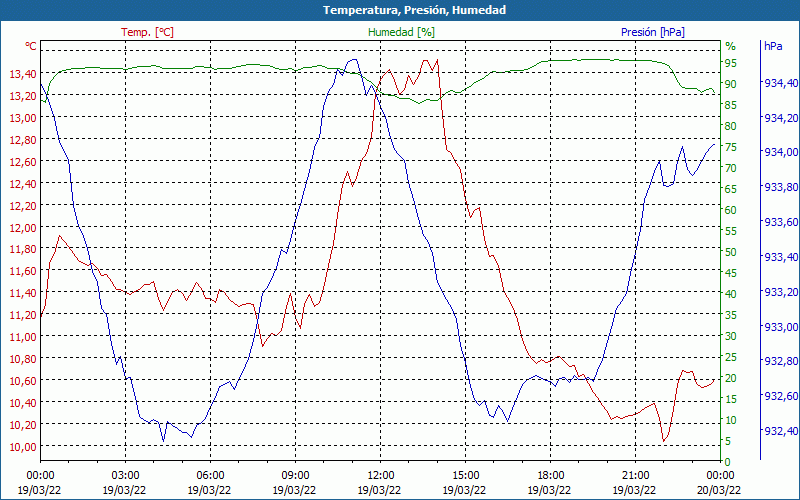800x500 pixels.
Task: Select the red 'Temp. [°C]' legend label
Action: (x=147, y=32)
